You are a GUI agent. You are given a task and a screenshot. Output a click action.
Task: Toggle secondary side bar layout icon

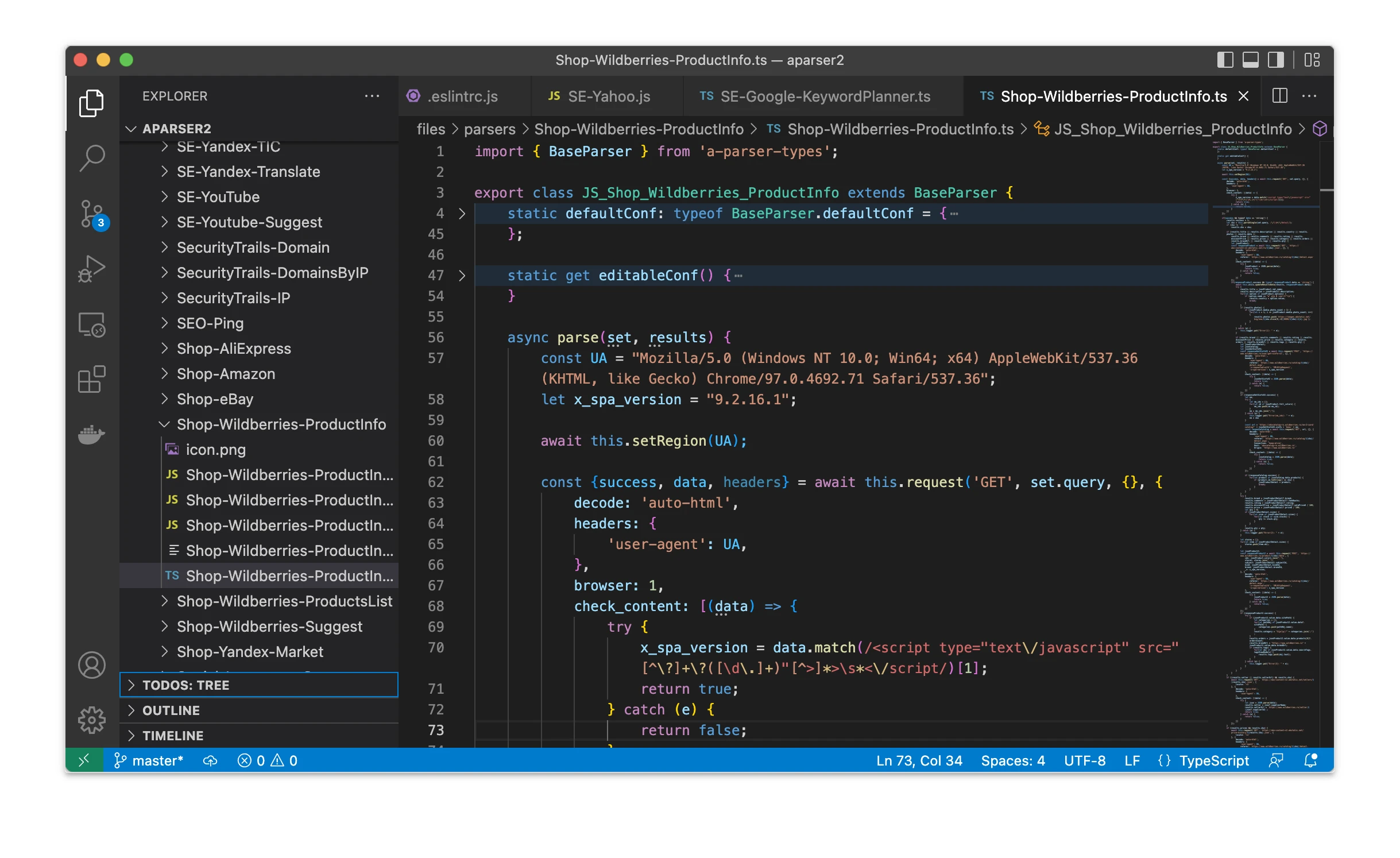click(x=1275, y=60)
